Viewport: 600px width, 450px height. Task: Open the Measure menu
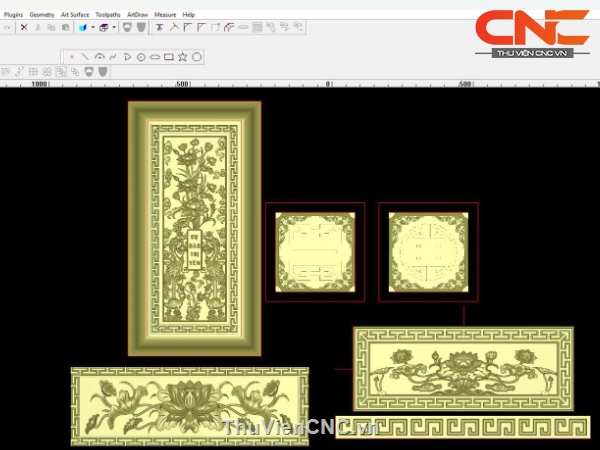(x=165, y=15)
